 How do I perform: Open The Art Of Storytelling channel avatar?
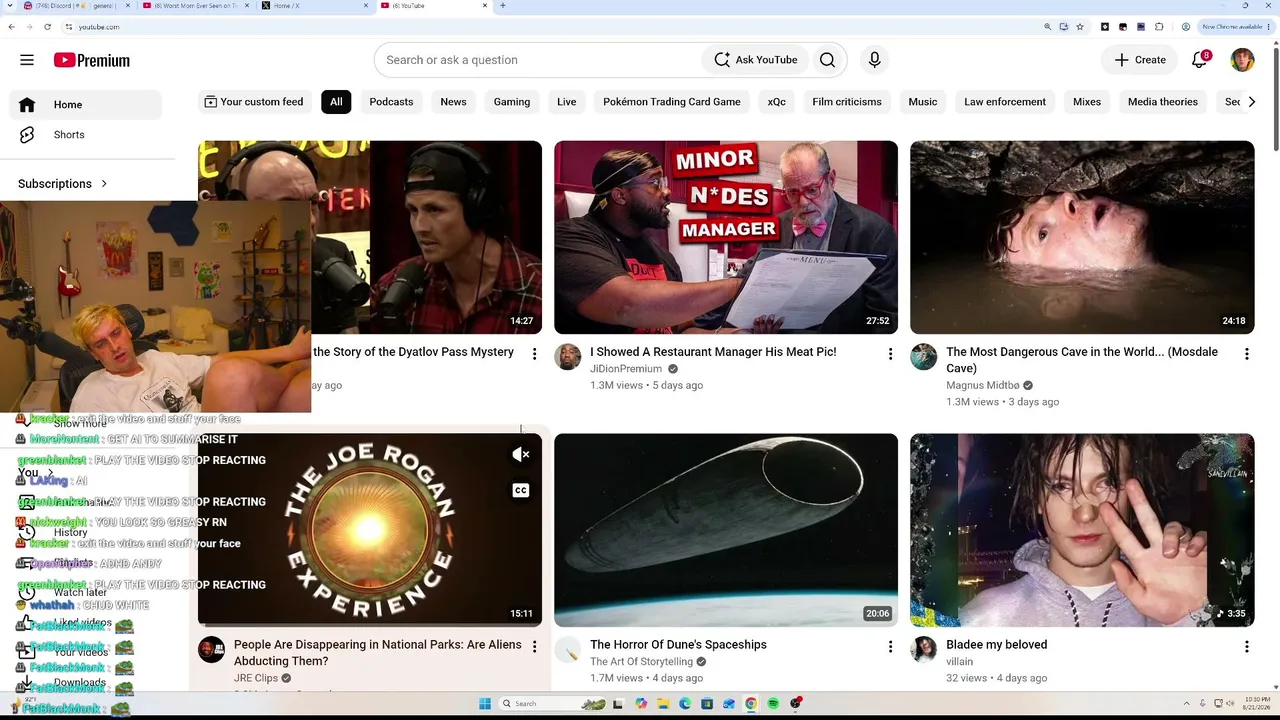point(568,650)
